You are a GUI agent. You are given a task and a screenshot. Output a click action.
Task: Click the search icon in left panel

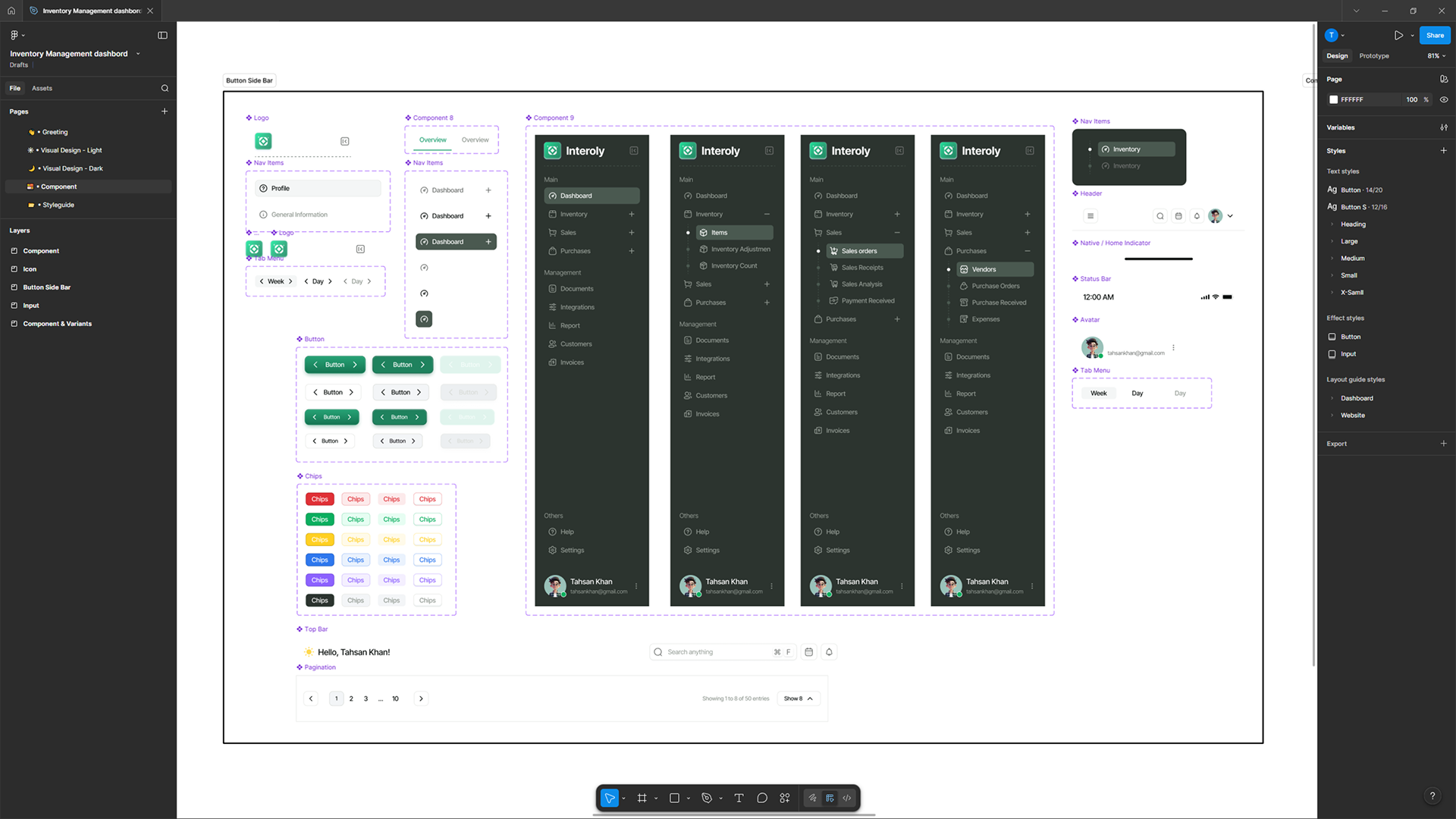coord(165,88)
